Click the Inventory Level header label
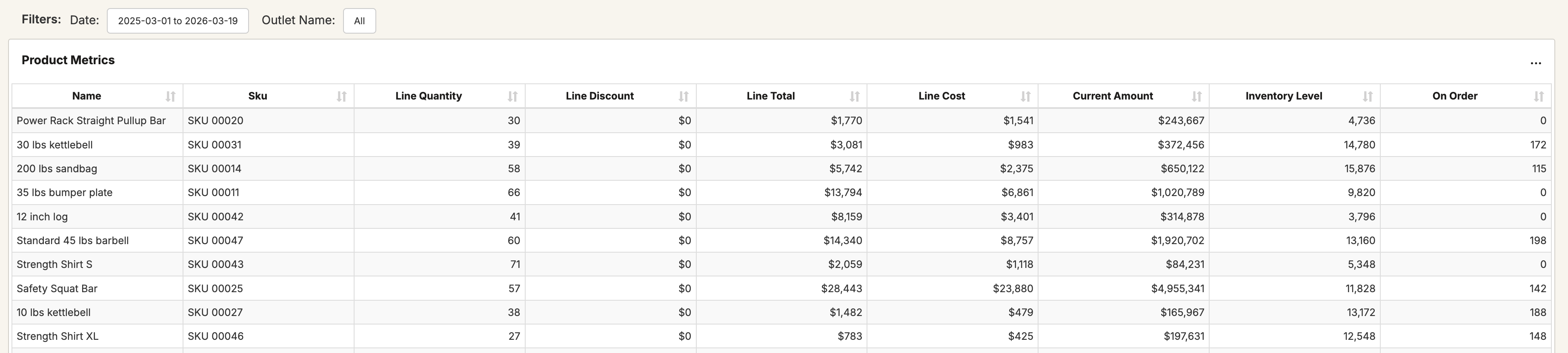 click(x=1283, y=96)
